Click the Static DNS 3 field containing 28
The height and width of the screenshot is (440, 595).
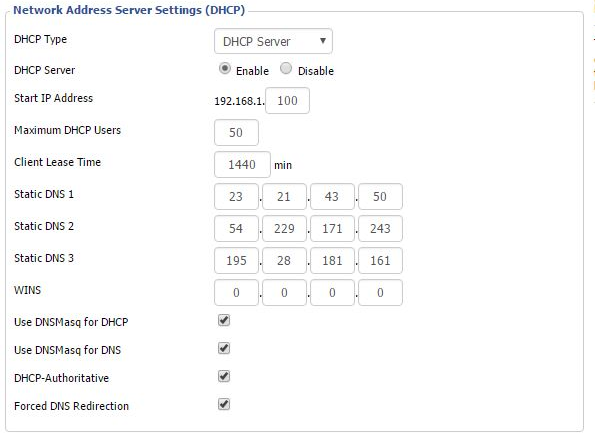(284, 261)
